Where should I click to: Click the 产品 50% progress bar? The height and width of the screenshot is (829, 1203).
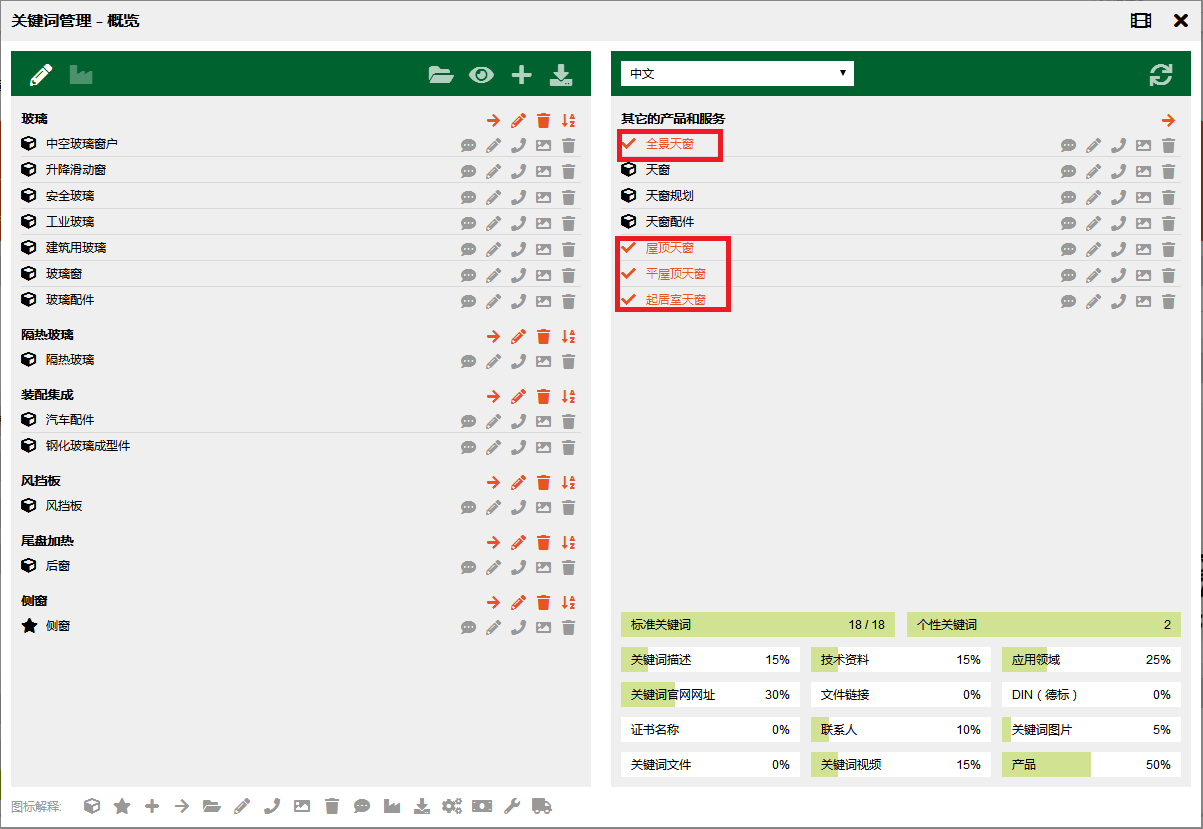click(x=1091, y=765)
